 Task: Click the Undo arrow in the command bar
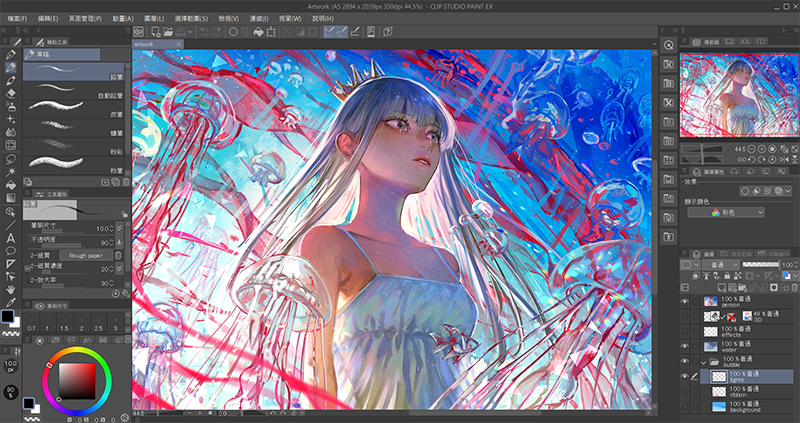click(x=206, y=31)
